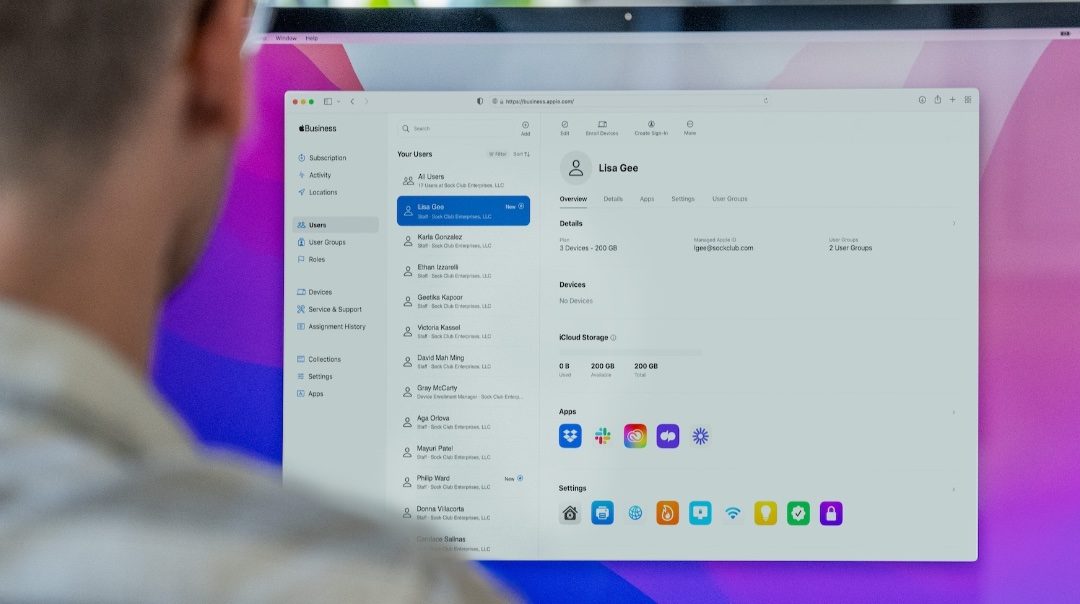Select Locations in the sidebar

[x=321, y=192]
